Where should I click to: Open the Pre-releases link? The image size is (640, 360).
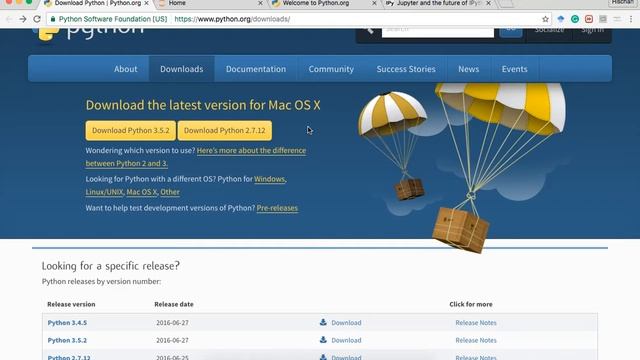pos(277,208)
